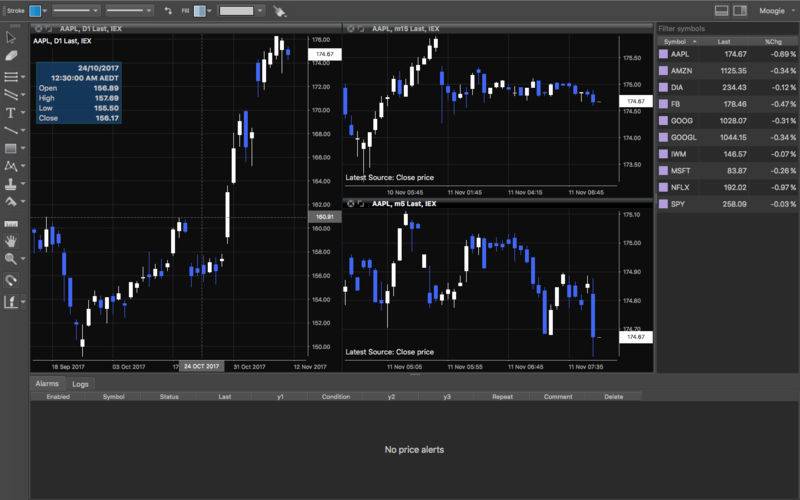Switch to the Alarms tab

click(x=47, y=384)
